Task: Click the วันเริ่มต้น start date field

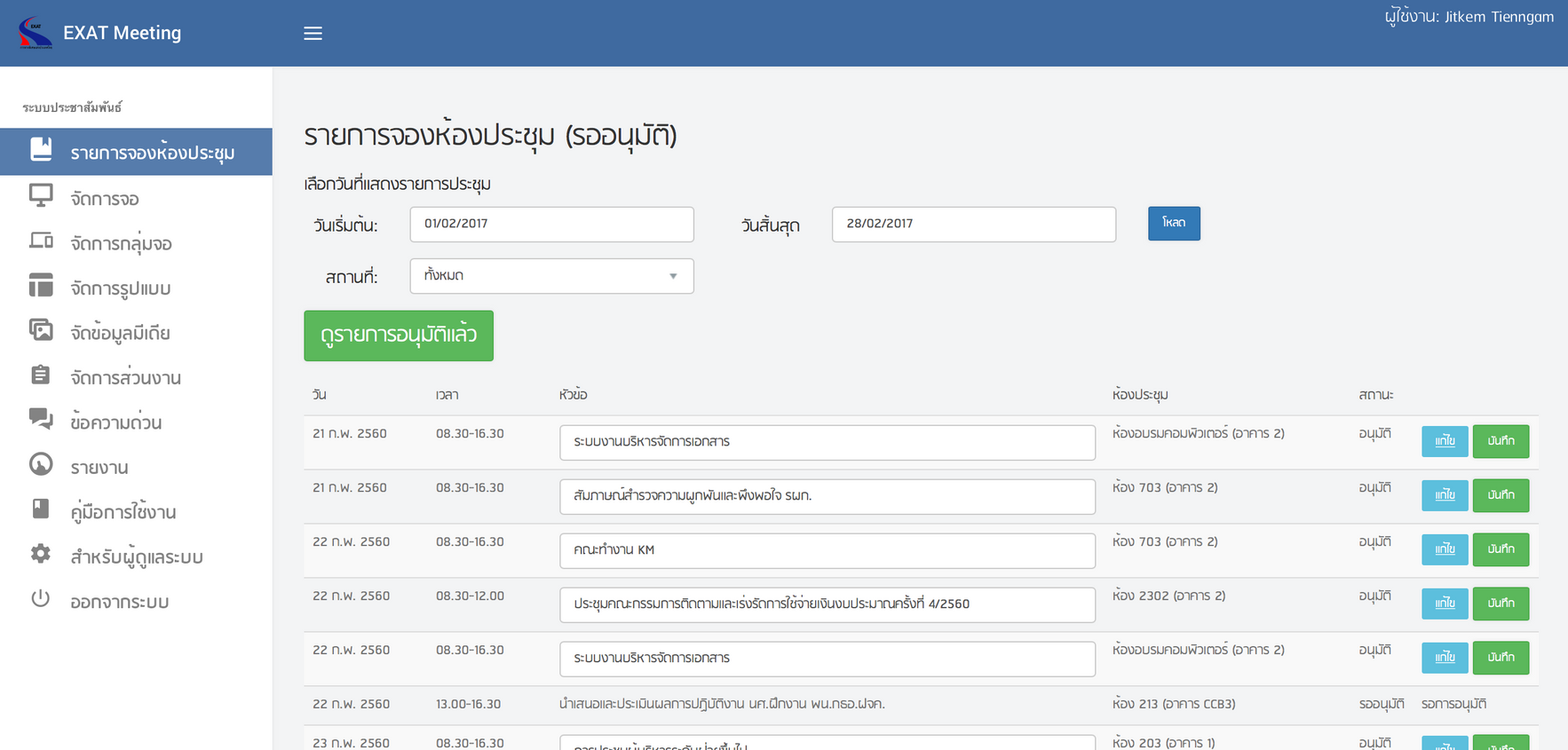Action: 551,225
